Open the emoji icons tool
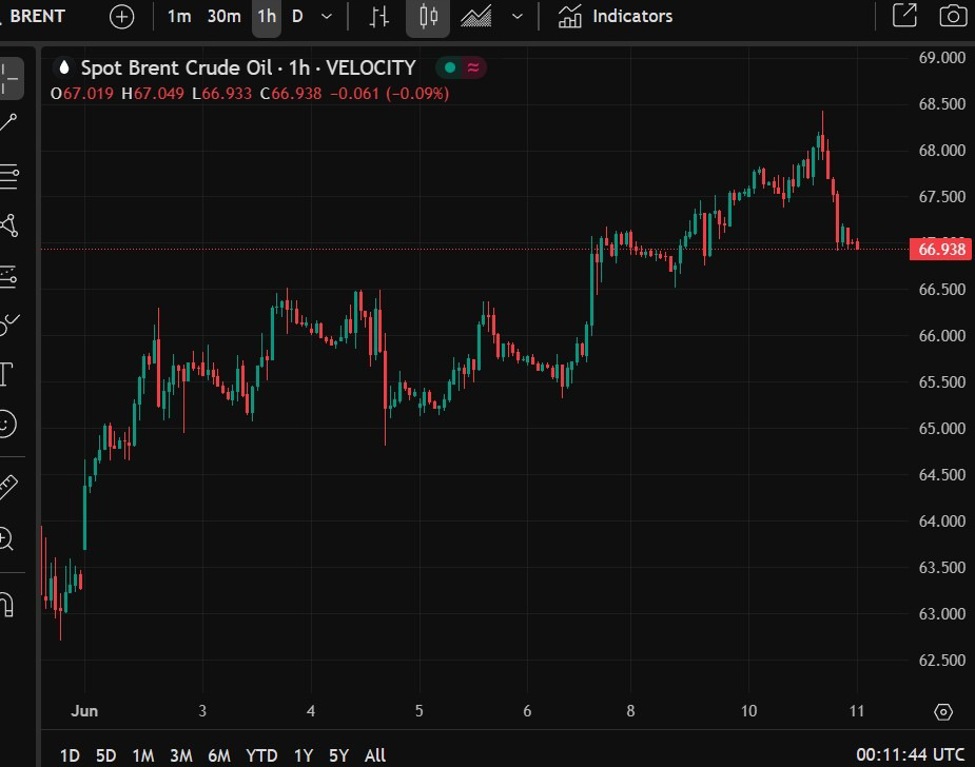 coord(7,424)
